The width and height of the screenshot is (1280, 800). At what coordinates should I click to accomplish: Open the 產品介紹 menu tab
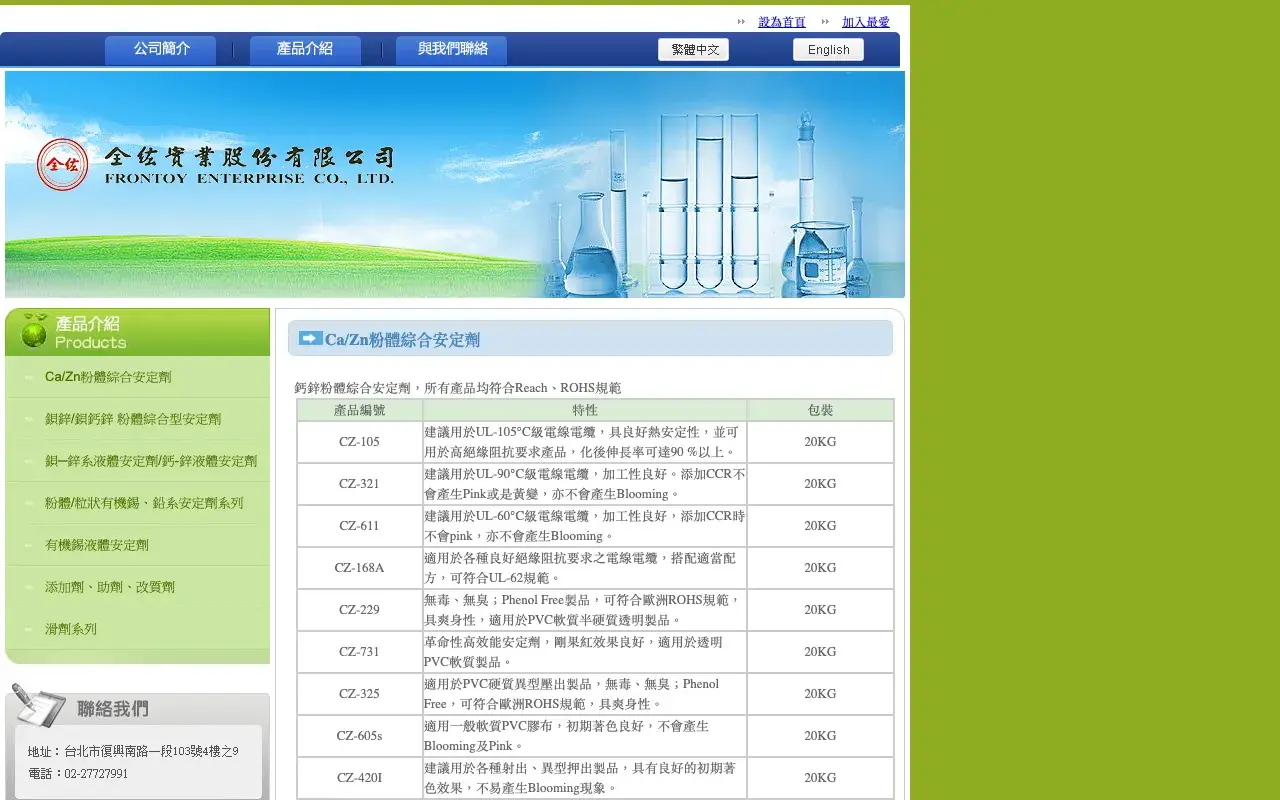click(x=305, y=50)
